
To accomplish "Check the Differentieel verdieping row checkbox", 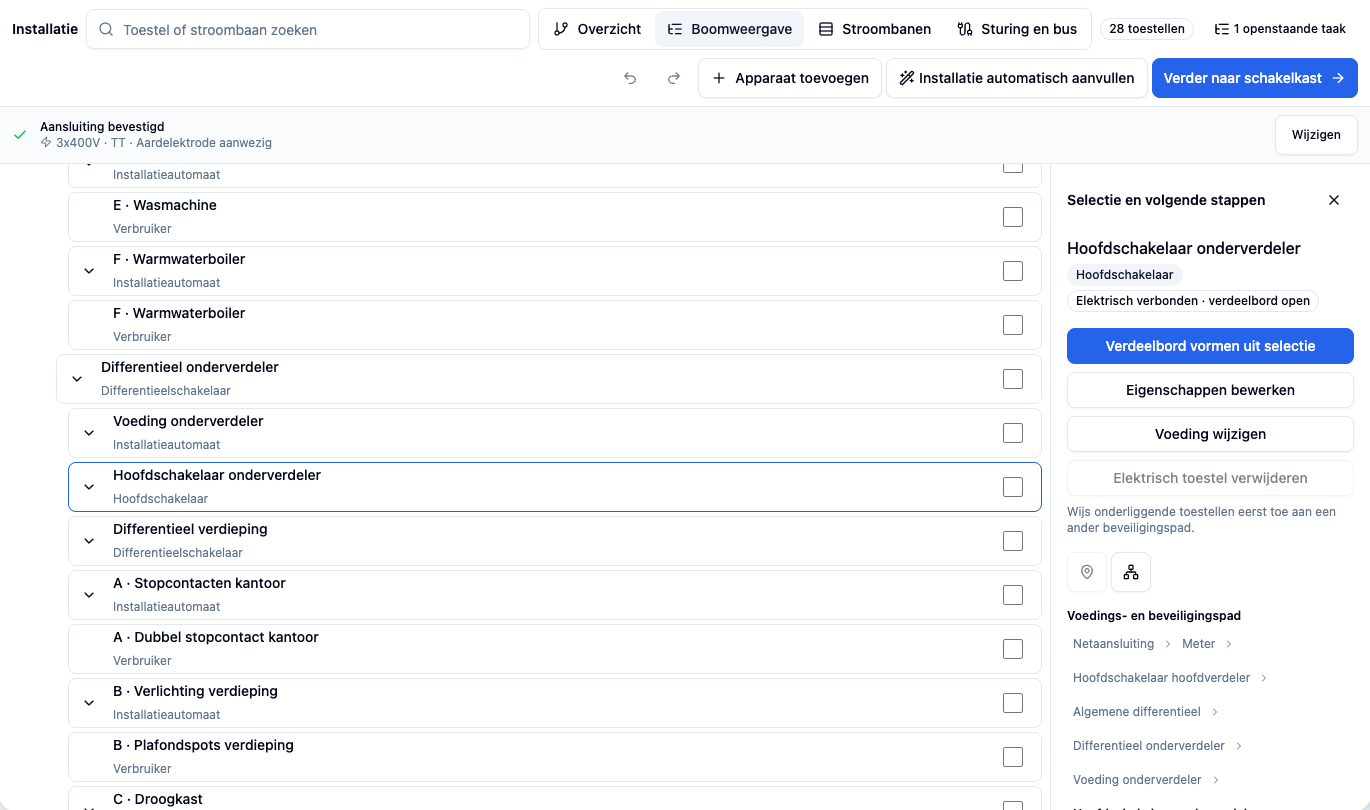I will 1013,541.
